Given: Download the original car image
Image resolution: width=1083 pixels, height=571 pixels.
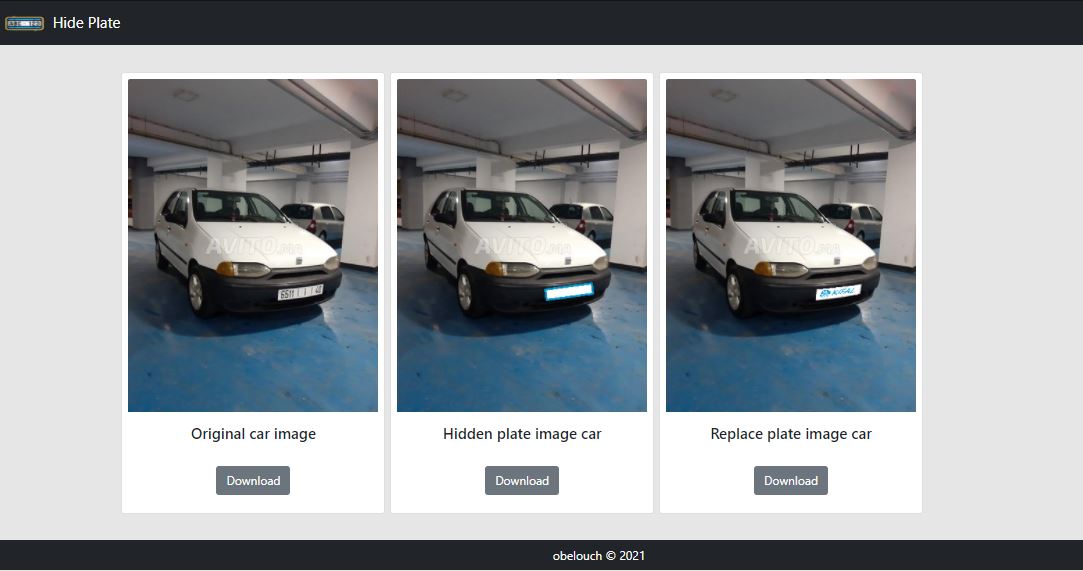Looking at the screenshot, I should 253,480.
